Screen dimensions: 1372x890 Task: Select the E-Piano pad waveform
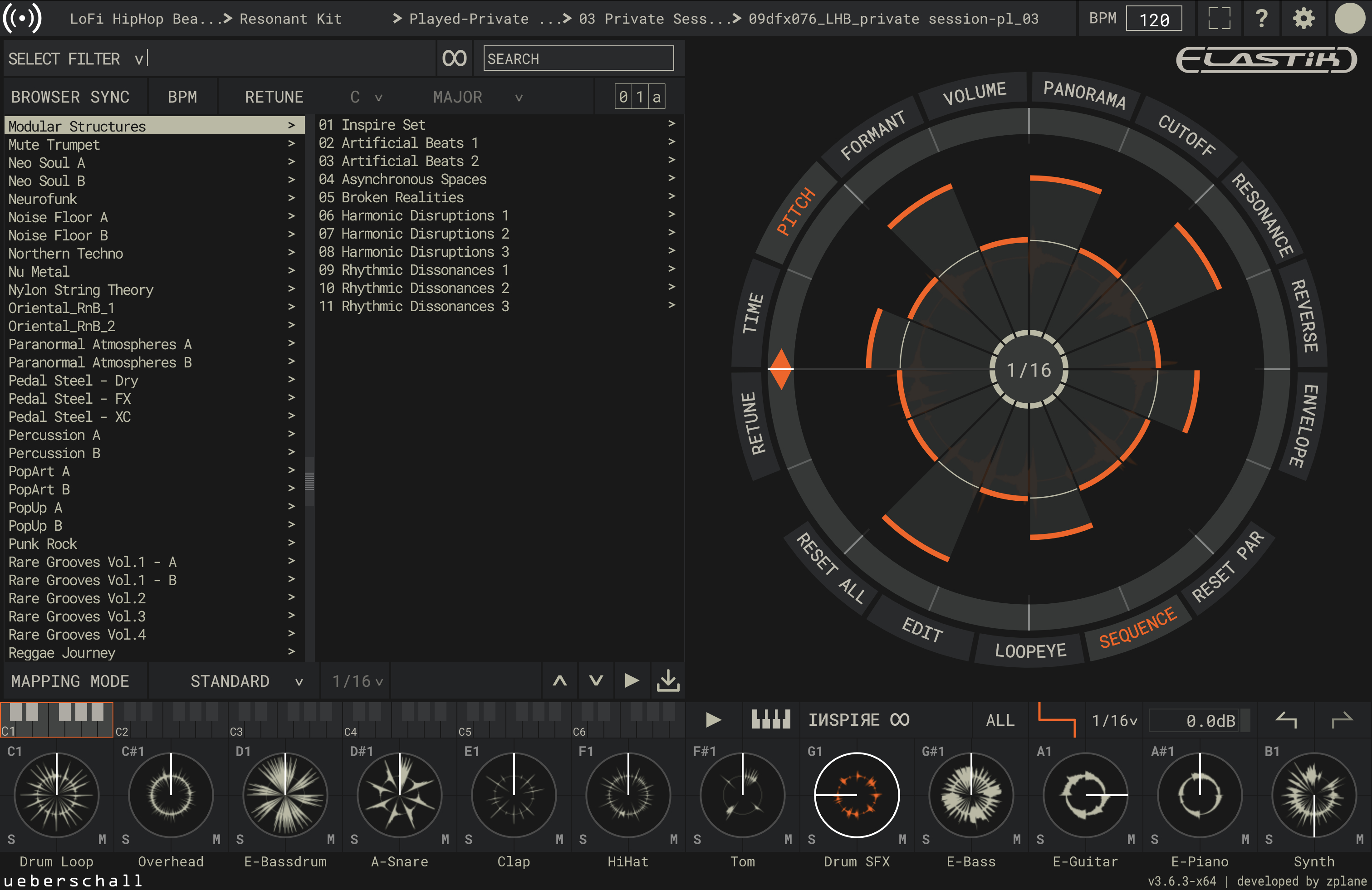click(x=1200, y=795)
